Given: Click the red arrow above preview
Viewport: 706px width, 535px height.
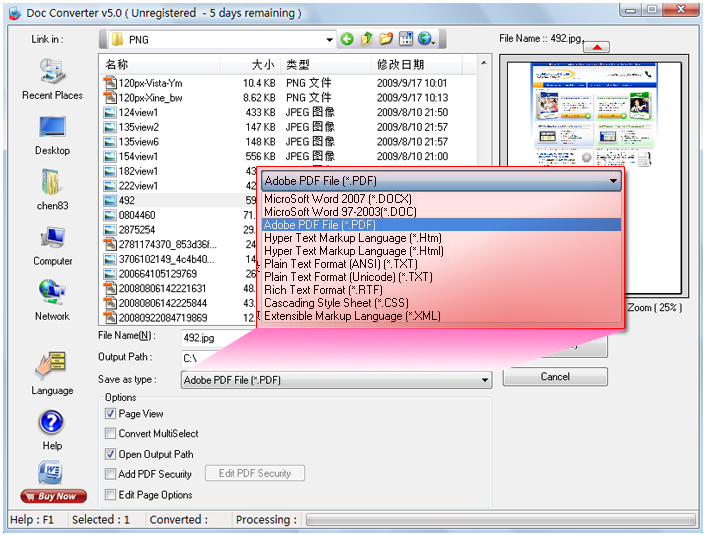Looking at the screenshot, I should pyautogui.click(x=595, y=47).
